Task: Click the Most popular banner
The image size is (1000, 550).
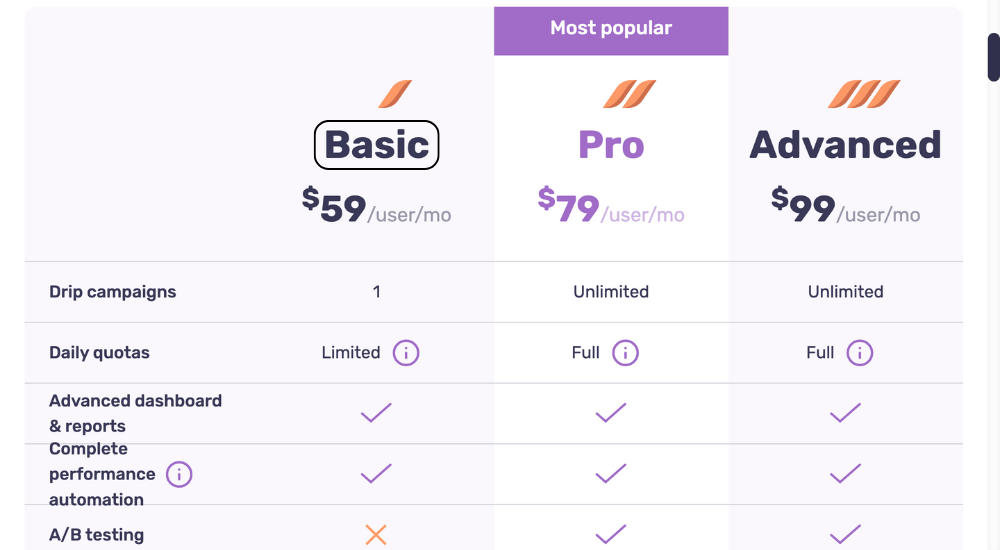Action: coord(611,31)
